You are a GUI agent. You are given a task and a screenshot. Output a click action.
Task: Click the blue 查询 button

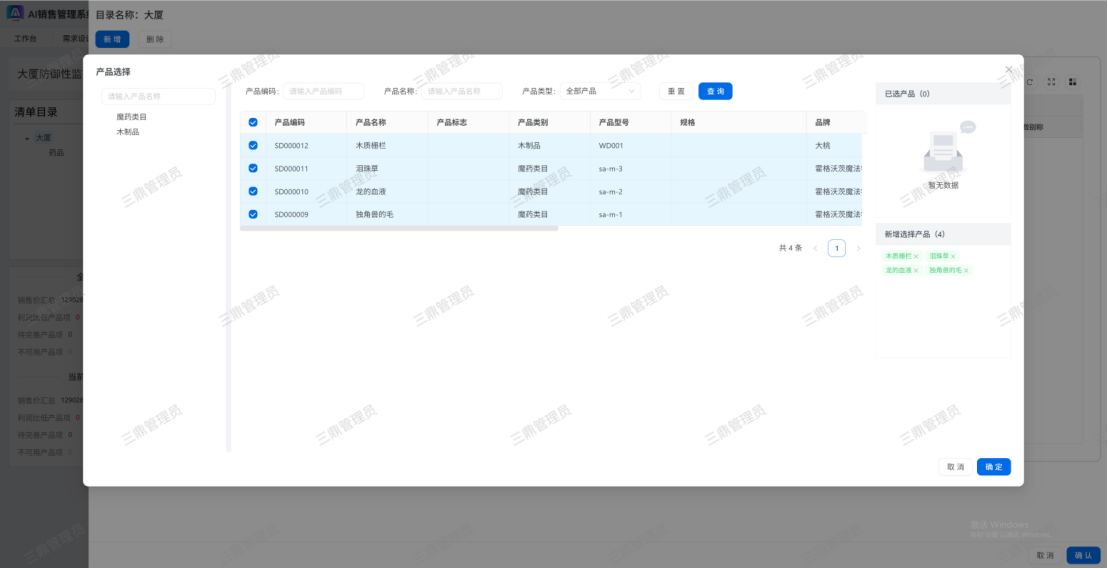[715, 91]
